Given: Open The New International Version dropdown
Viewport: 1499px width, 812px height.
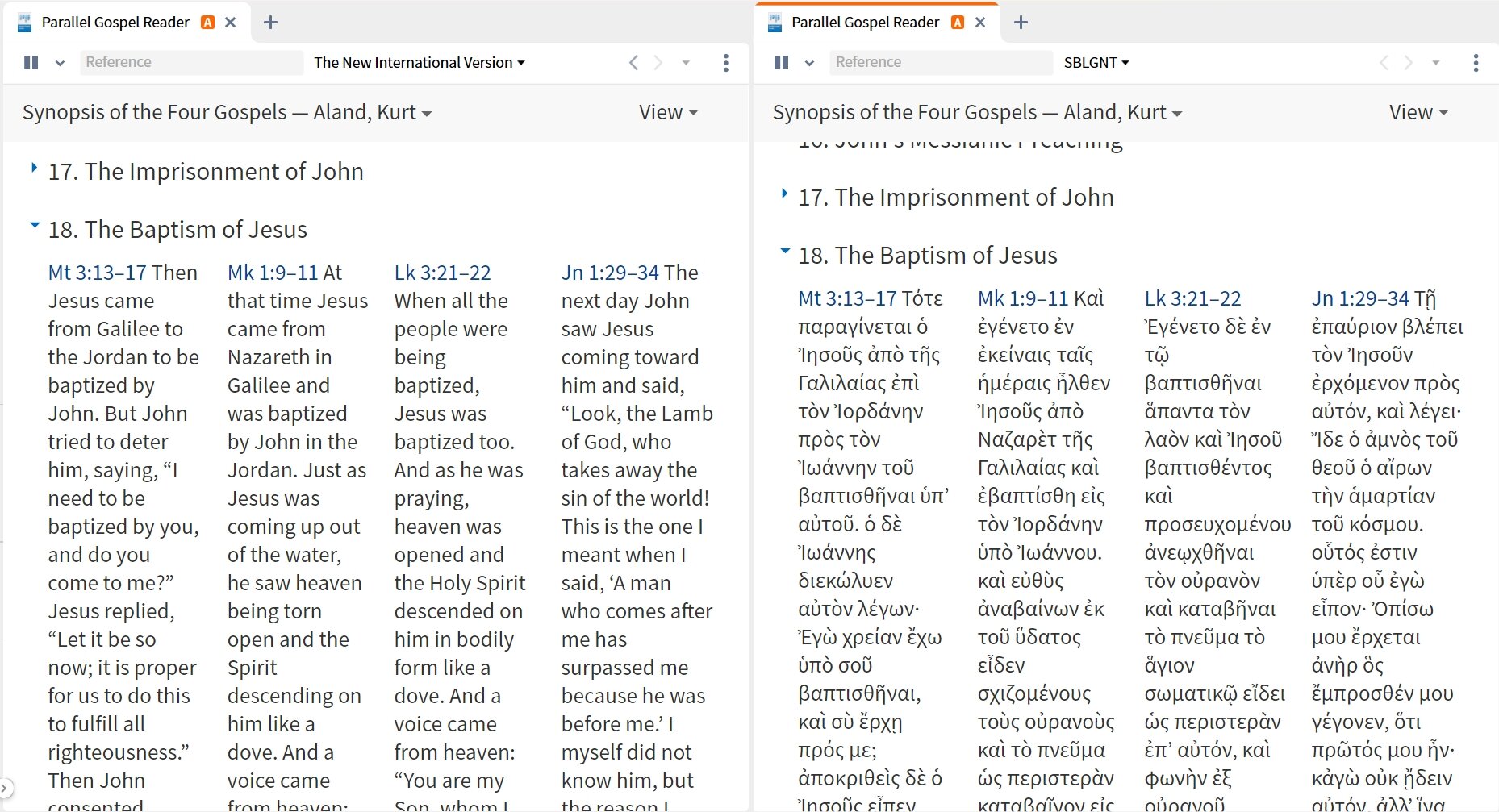Looking at the screenshot, I should tap(419, 63).
